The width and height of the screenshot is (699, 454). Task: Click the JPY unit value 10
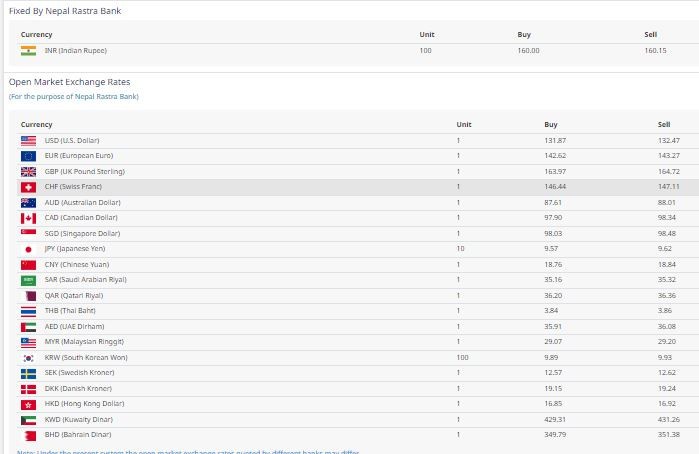[461, 248]
